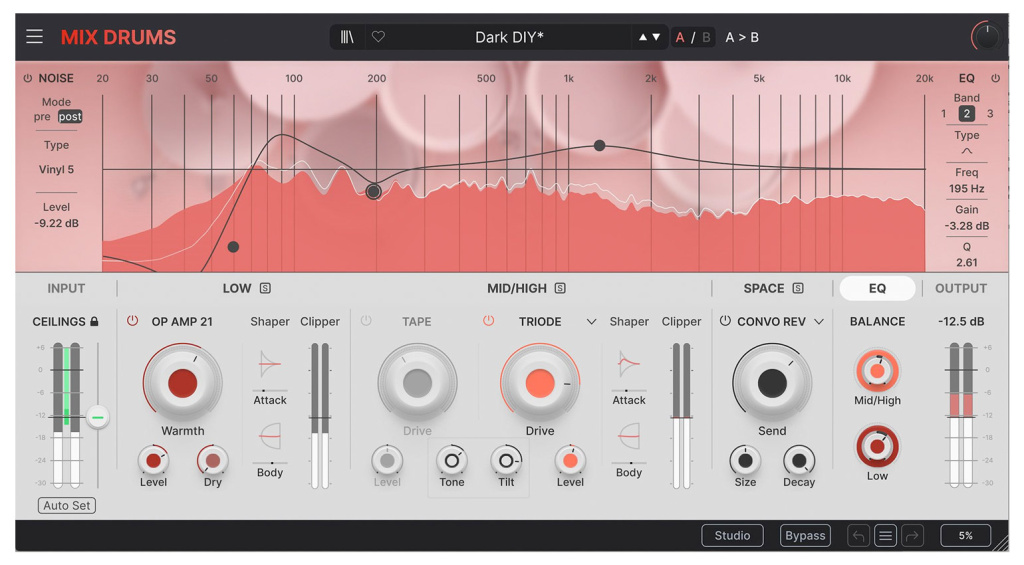Select the selected EQ node near 200 Hz

[374, 191]
